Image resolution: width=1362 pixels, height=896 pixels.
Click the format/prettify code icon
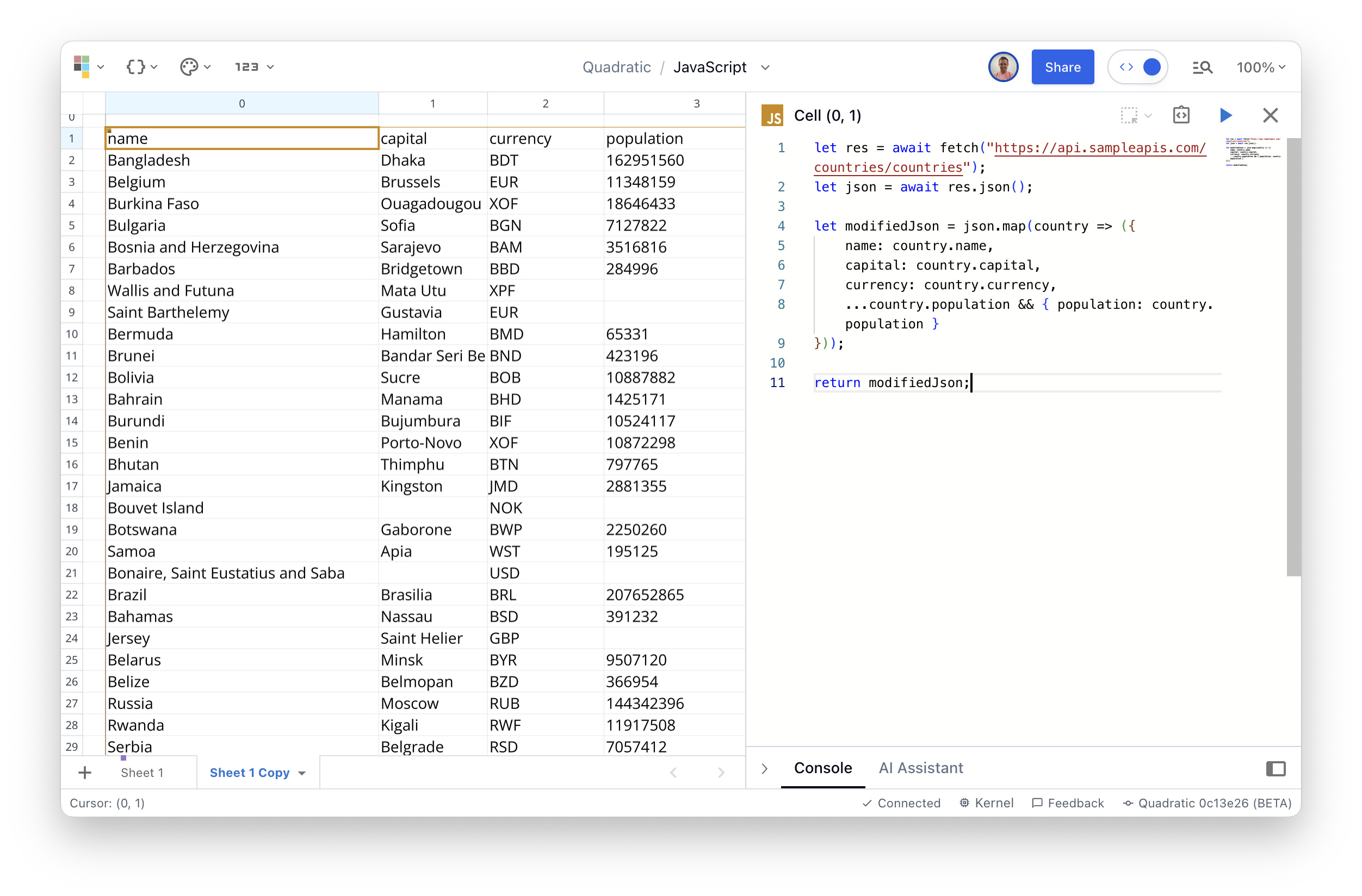coord(1181,115)
